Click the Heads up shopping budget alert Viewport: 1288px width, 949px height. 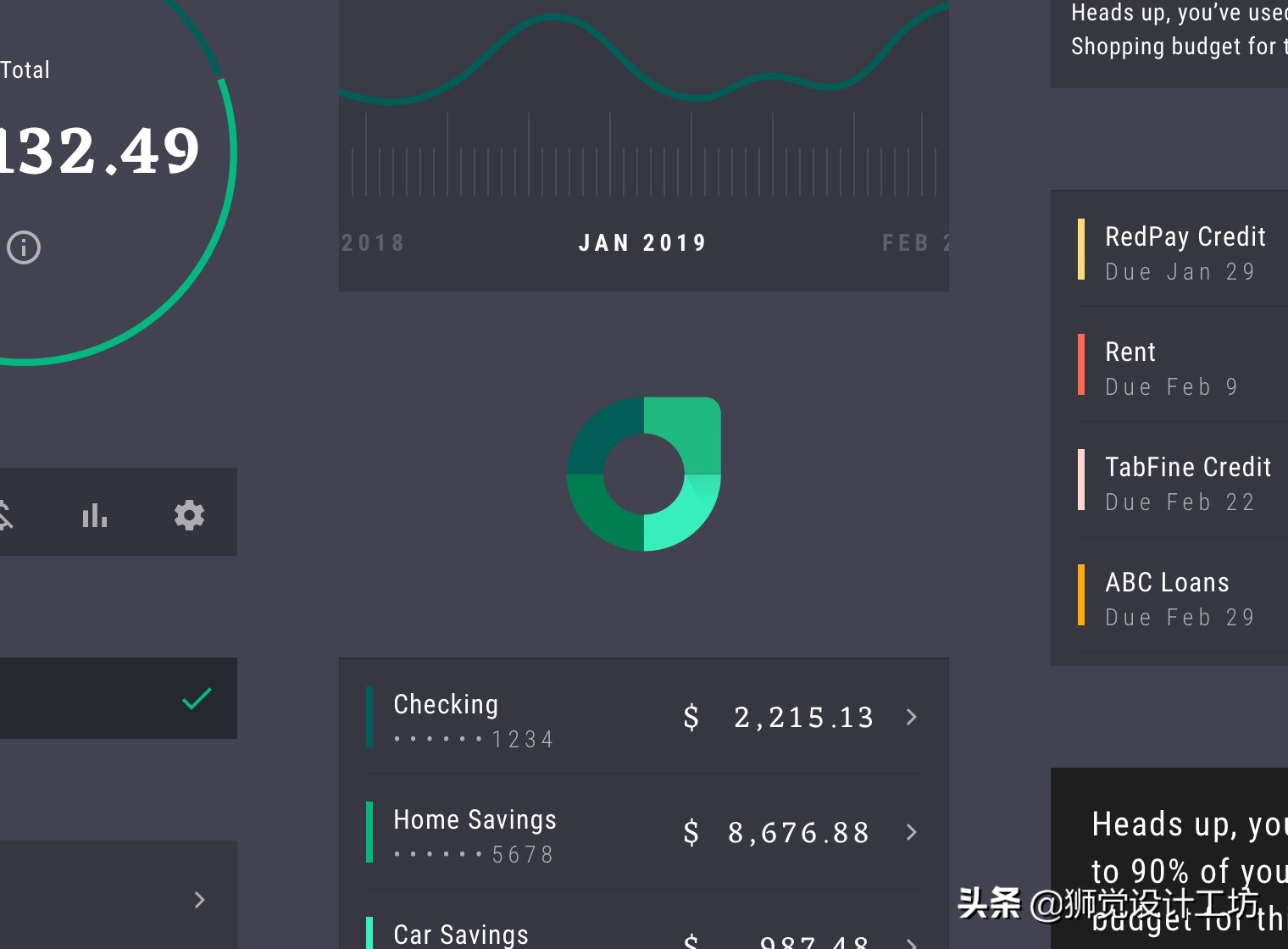pos(1169,30)
